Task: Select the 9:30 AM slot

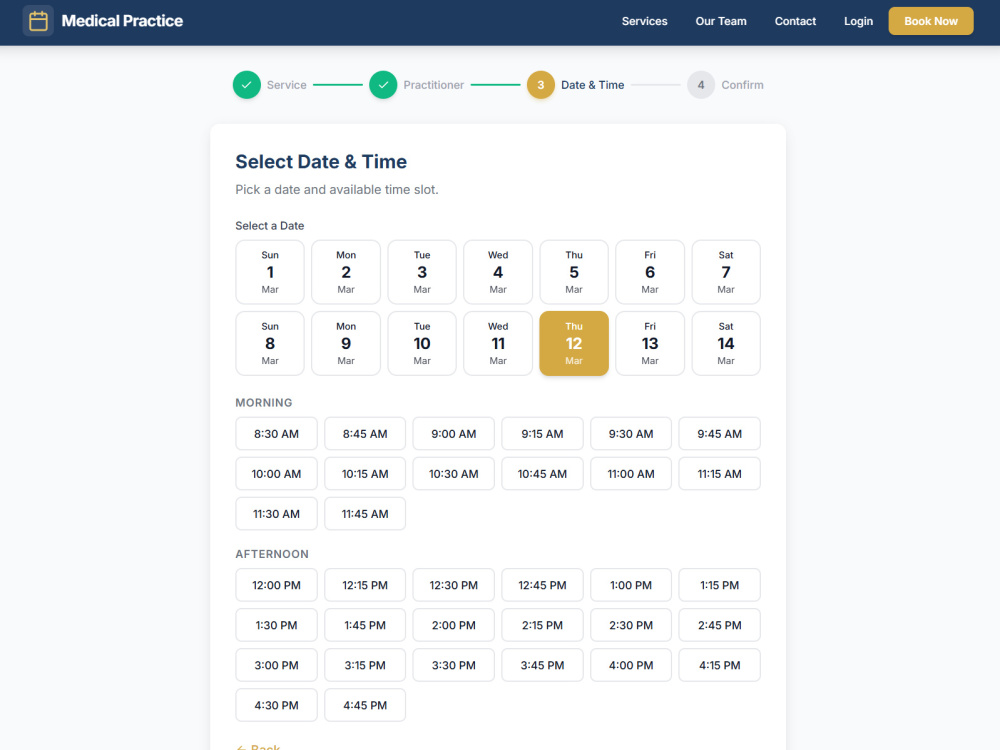Action: tap(631, 434)
